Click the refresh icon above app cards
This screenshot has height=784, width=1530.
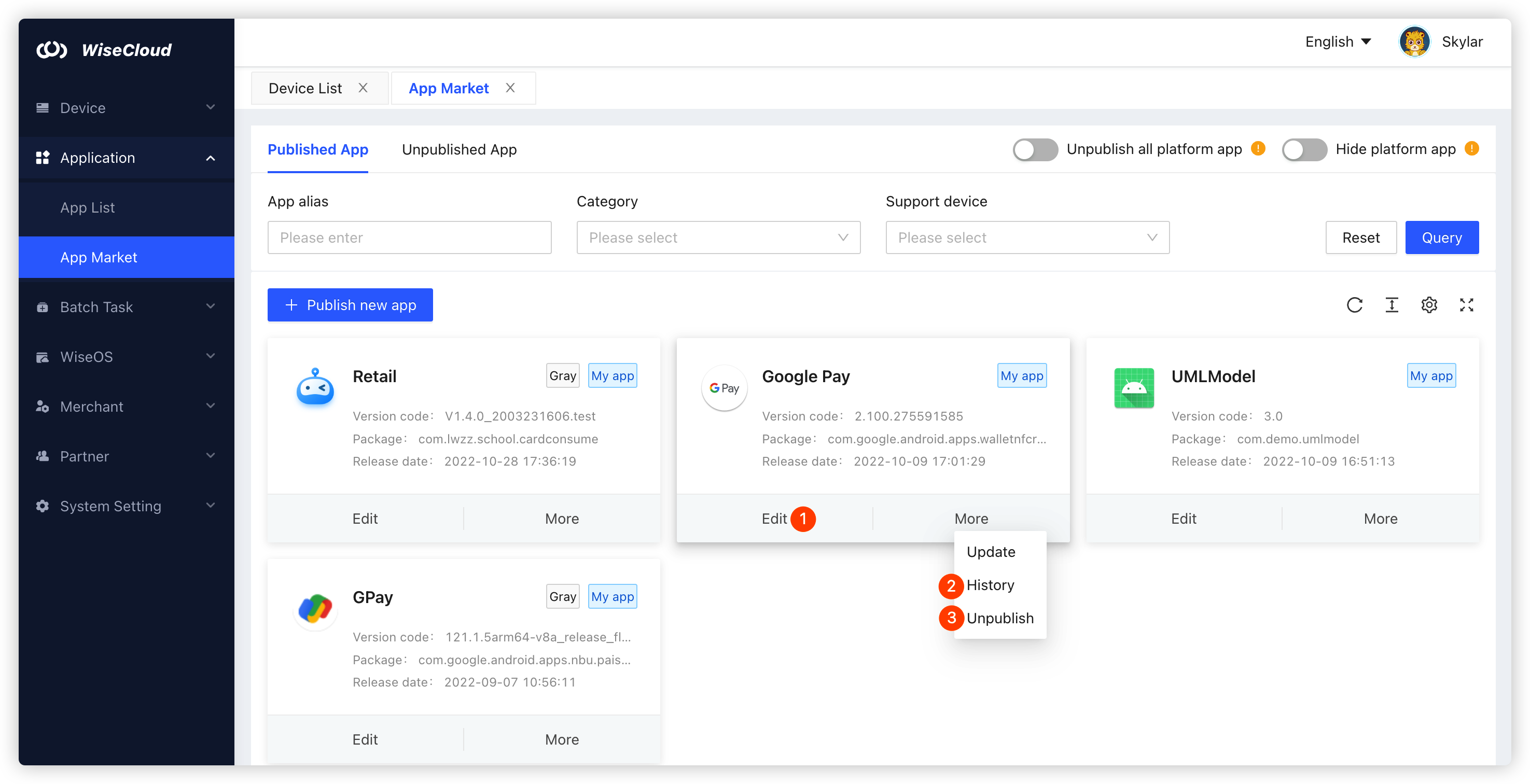1354,305
